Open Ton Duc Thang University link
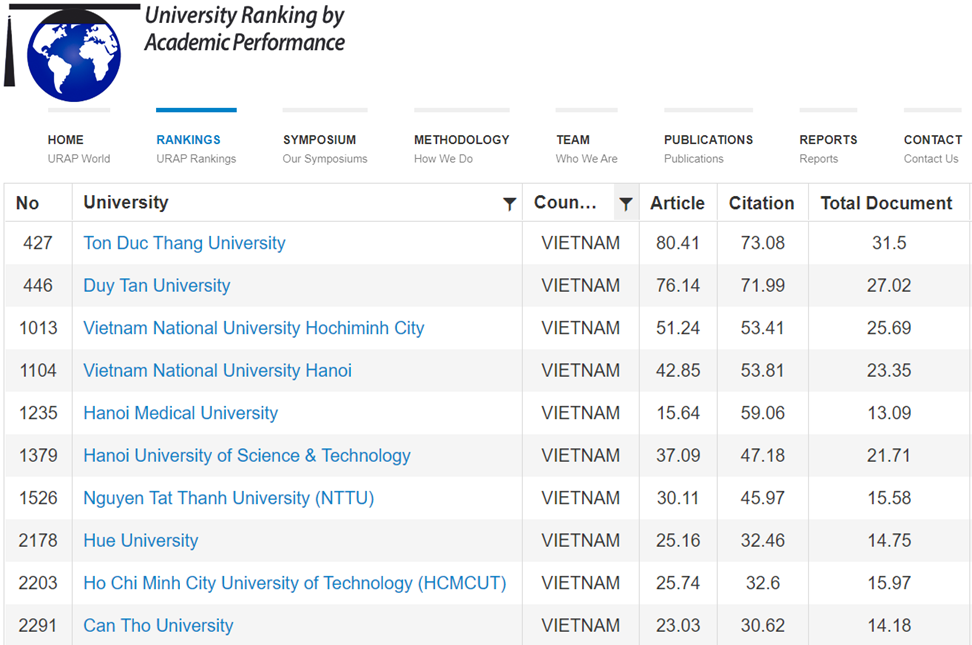Screen dimensions: 972x645 point(184,243)
